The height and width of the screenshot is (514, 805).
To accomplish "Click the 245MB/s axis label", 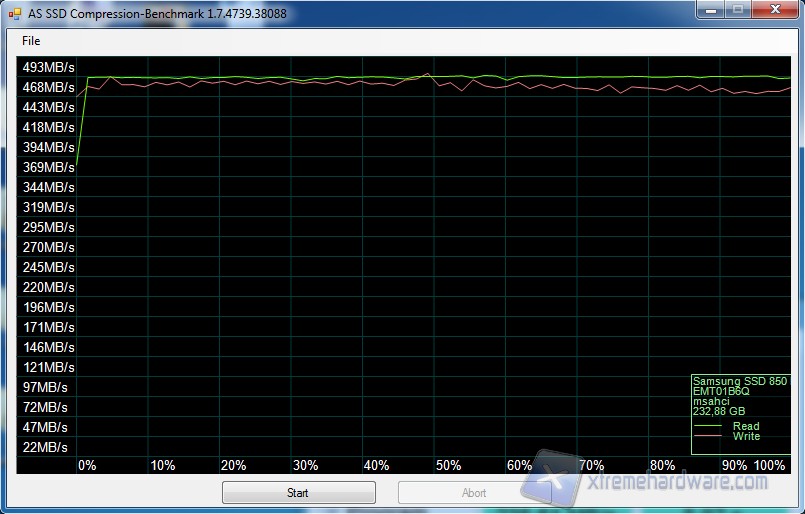I will [x=47, y=267].
